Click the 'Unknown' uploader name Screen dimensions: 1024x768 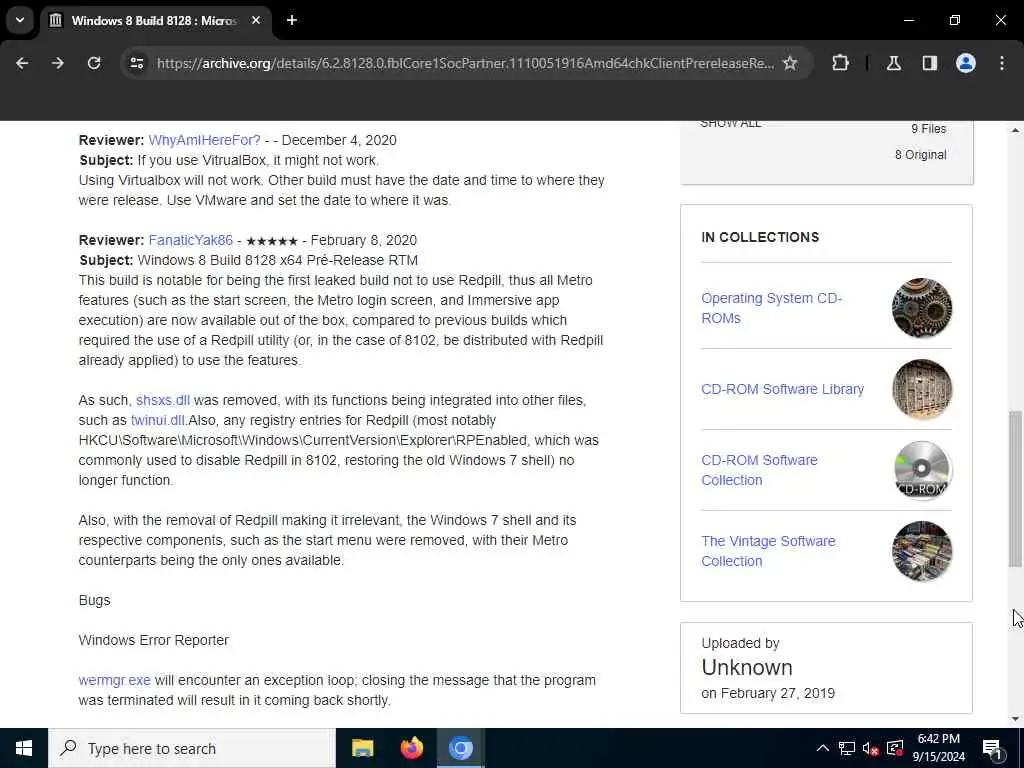(747, 667)
